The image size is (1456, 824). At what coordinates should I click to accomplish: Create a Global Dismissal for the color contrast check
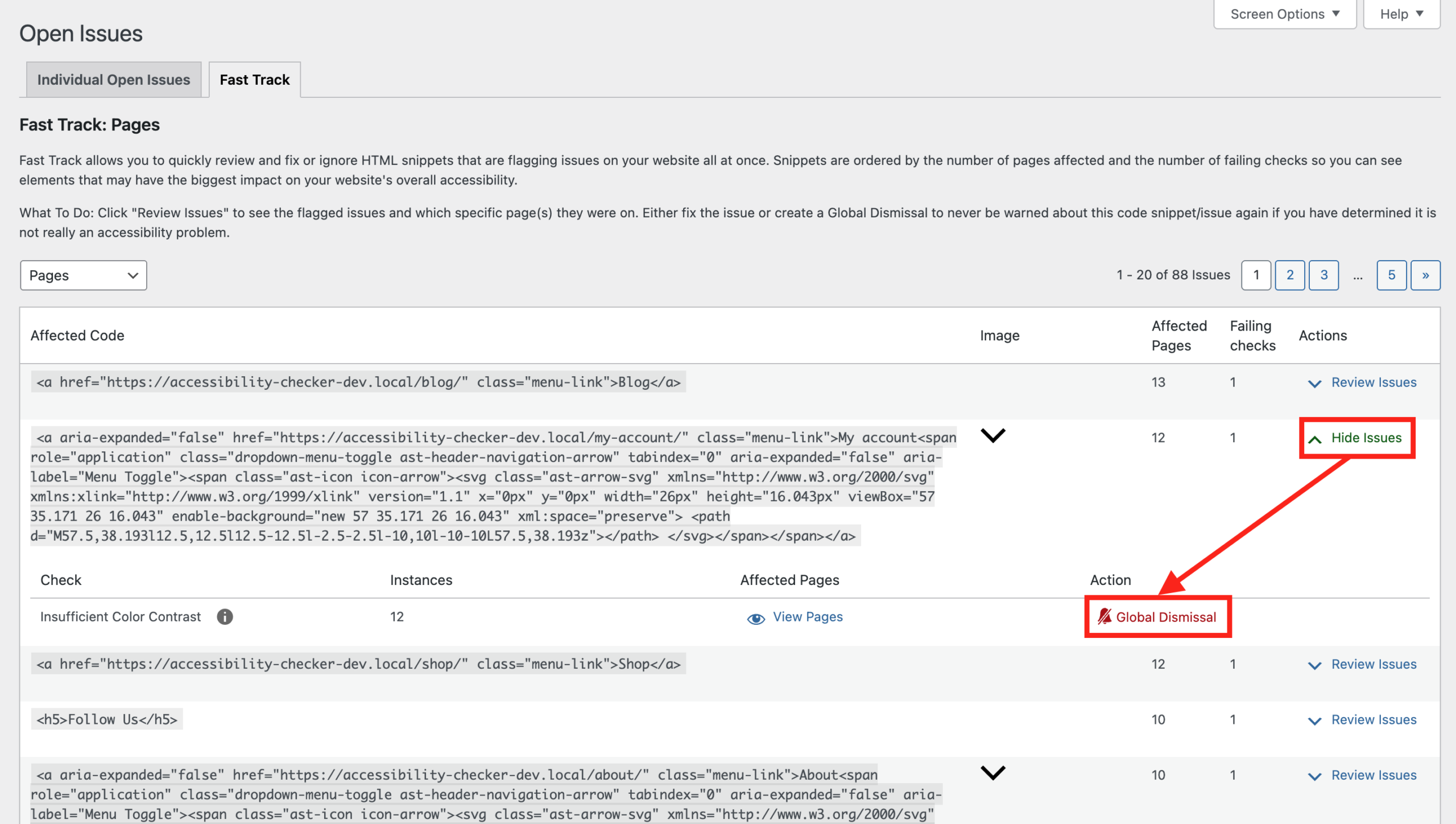coord(1167,617)
